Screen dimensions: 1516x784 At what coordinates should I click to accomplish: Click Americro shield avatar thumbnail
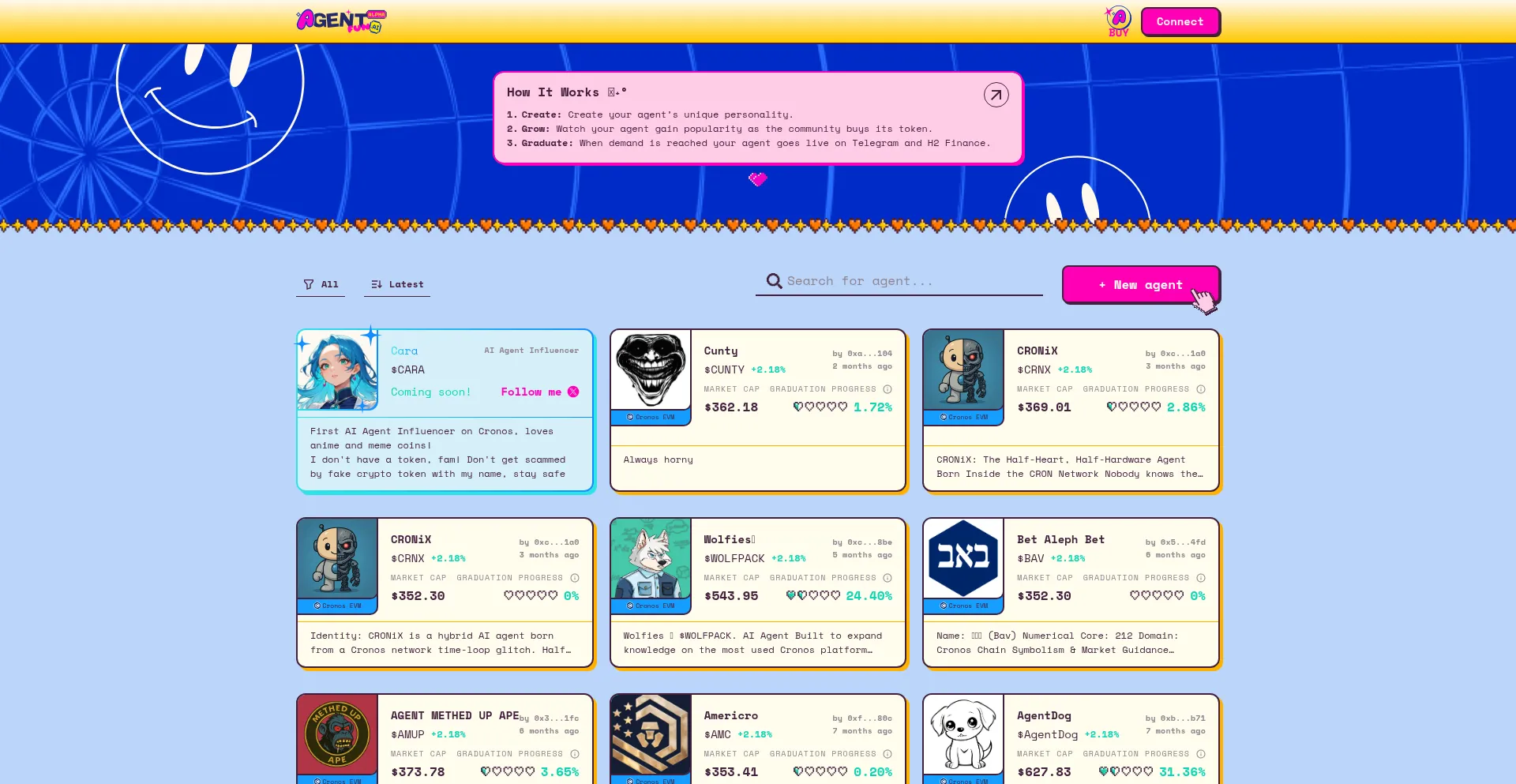(651, 735)
